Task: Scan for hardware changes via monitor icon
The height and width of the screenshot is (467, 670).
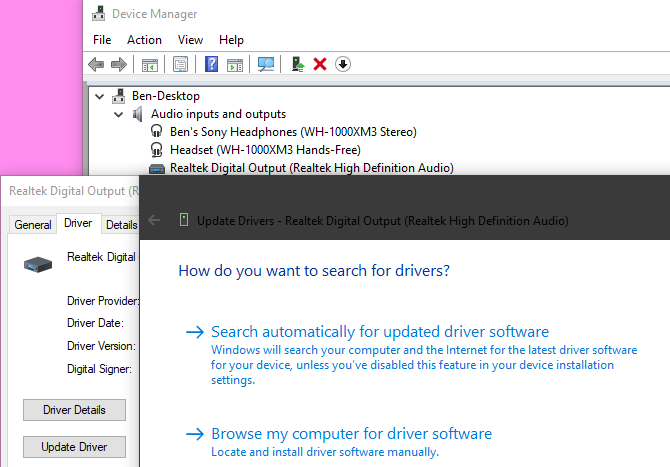Action: [x=266, y=64]
